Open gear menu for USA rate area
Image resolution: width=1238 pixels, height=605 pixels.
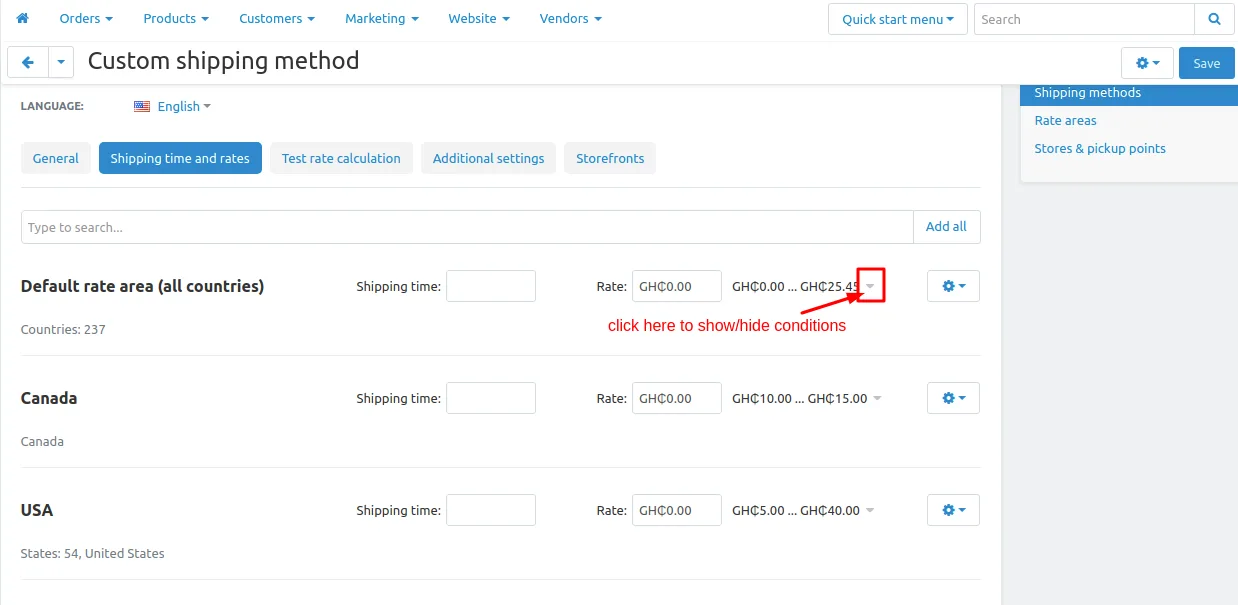[x=953, y=510]
